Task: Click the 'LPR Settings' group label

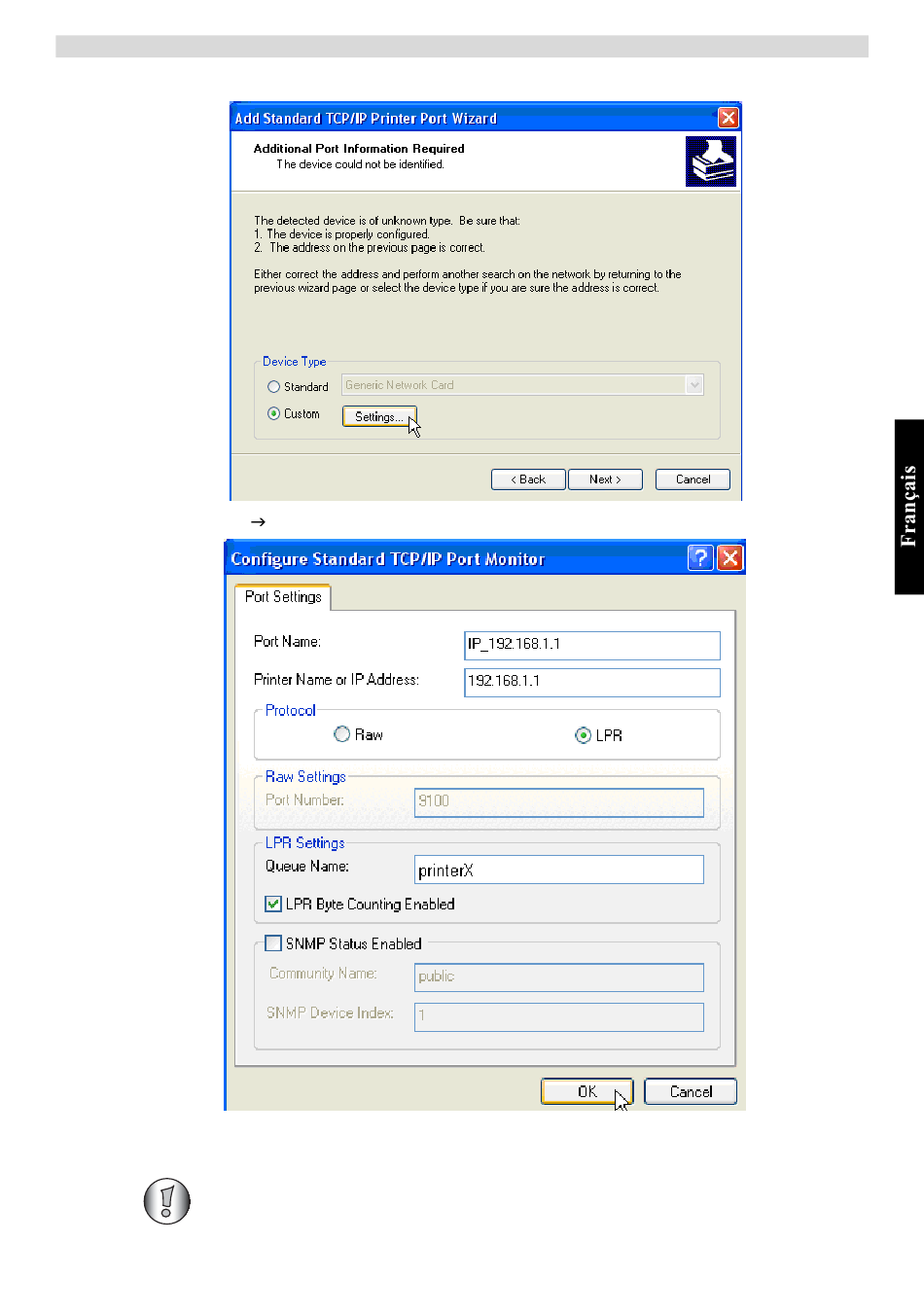Action: [304, 843]
